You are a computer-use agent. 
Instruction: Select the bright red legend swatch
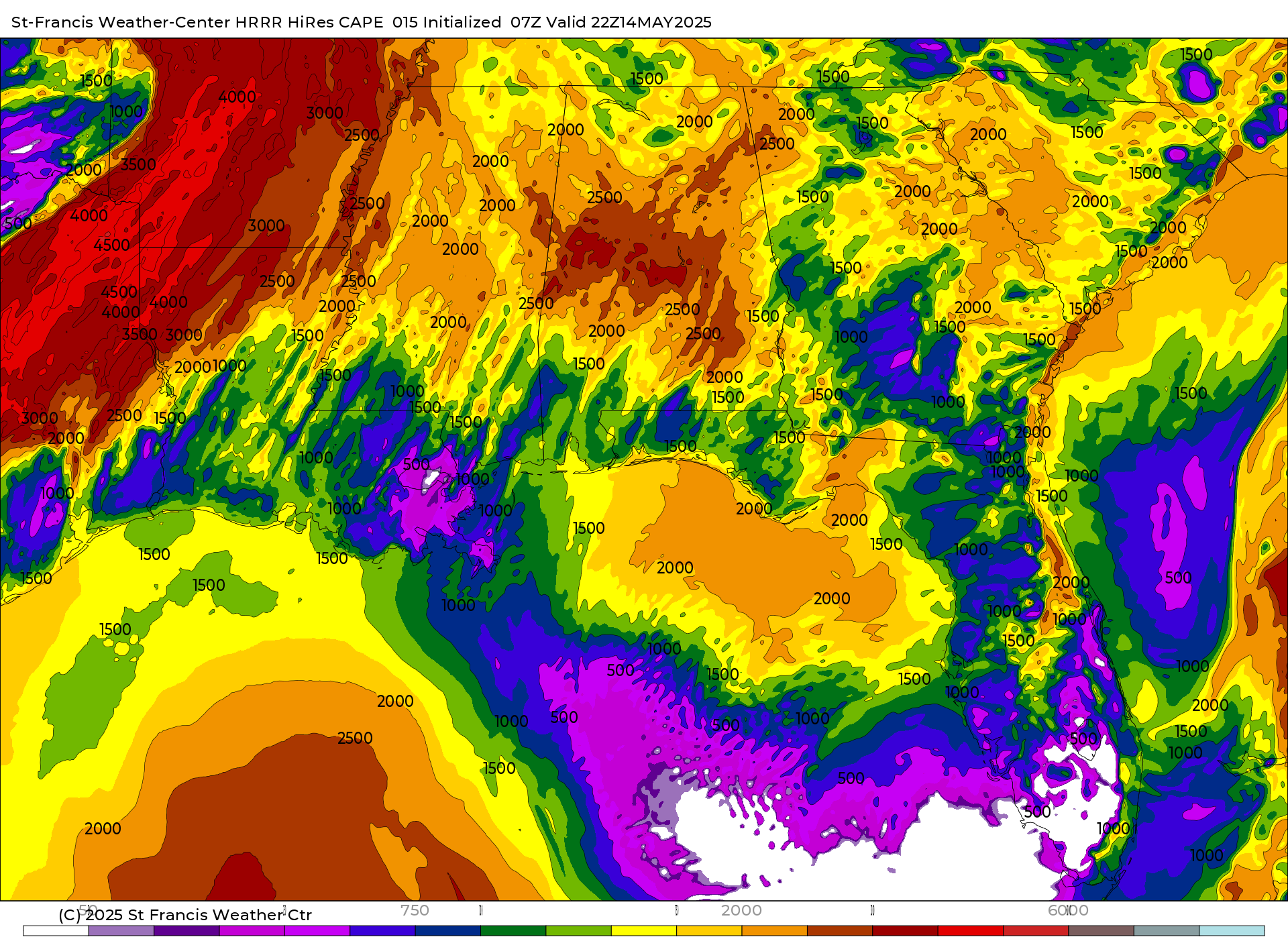(971, 931)
